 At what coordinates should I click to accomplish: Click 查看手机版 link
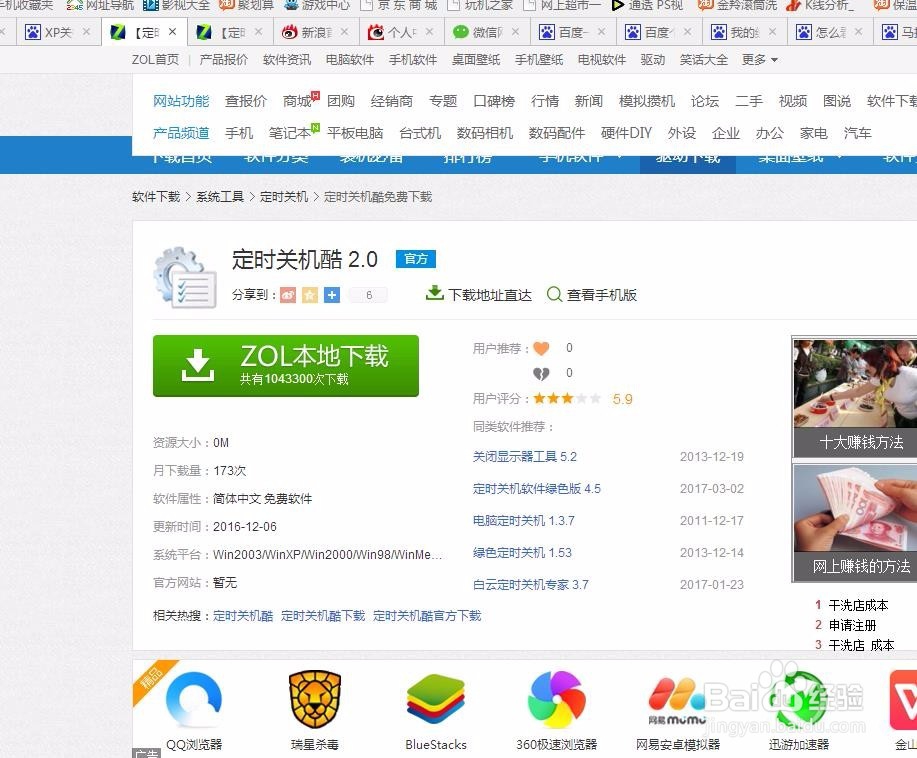pyautogui.click(x=602, y=295)
